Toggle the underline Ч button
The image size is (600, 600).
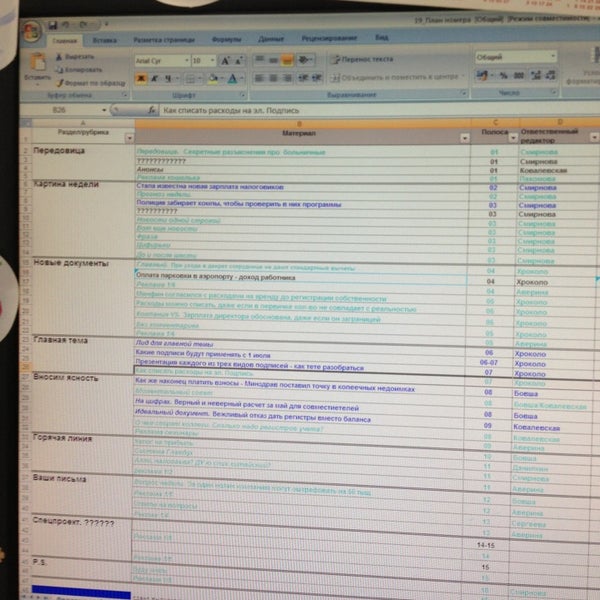coord(168,79)
